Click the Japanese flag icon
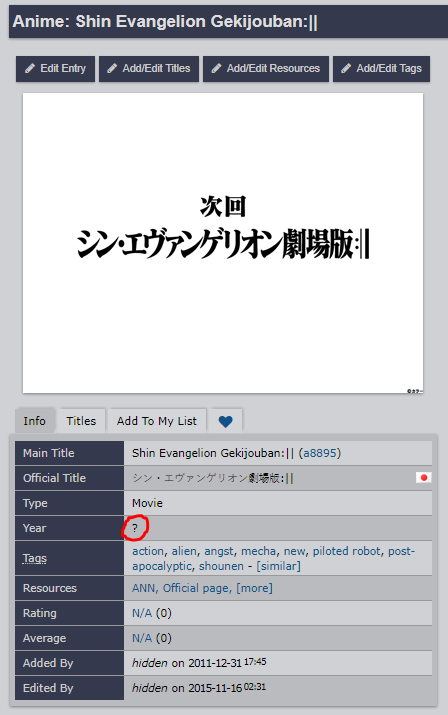Viewport: 448px width, 715px height. pyautogui.click(x=424, y=477)
